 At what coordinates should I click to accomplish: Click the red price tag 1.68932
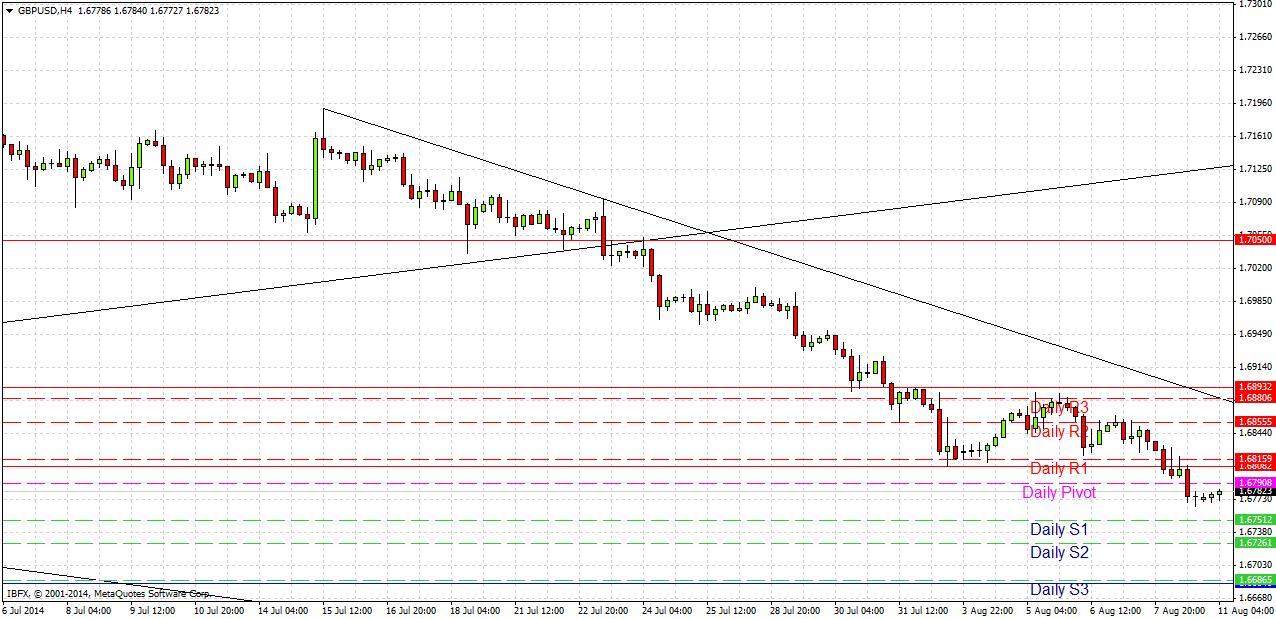click(x=1252, y=388)
